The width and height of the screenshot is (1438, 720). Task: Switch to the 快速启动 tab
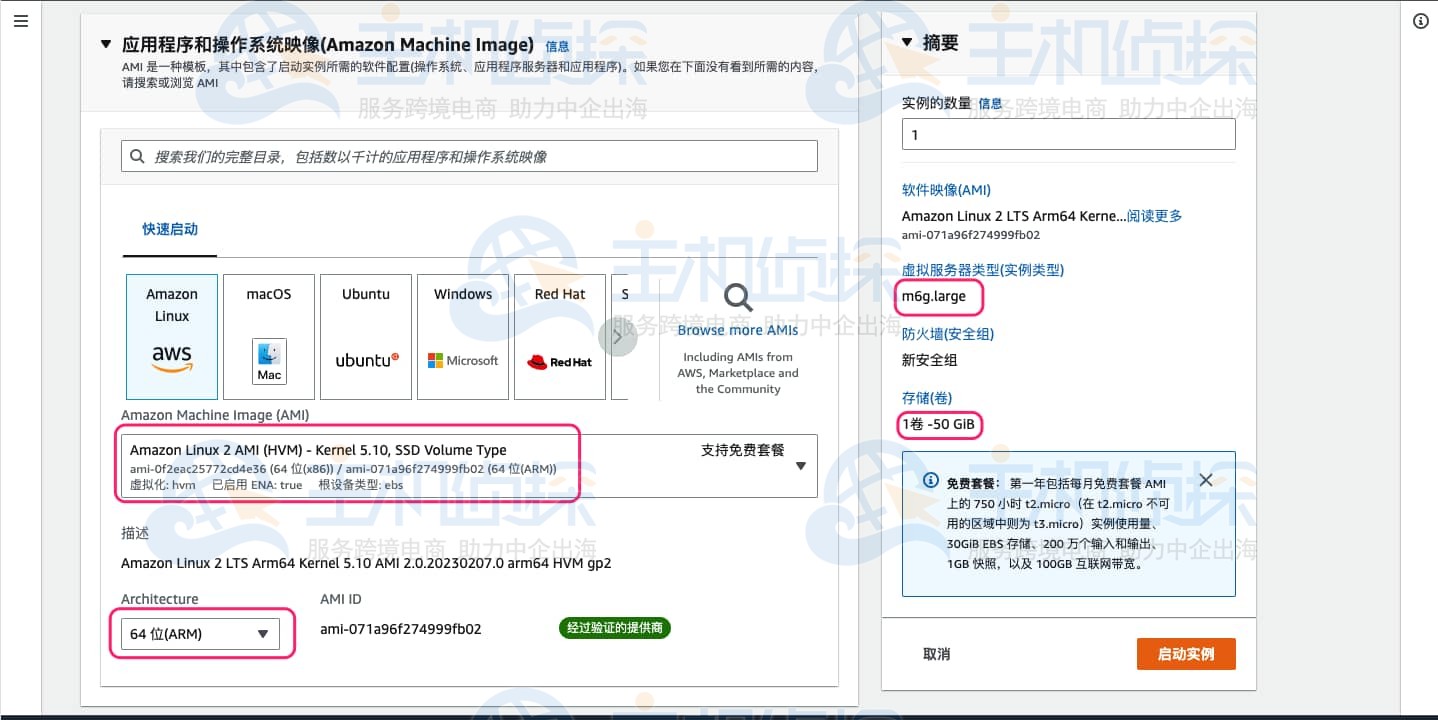point(169,229)
